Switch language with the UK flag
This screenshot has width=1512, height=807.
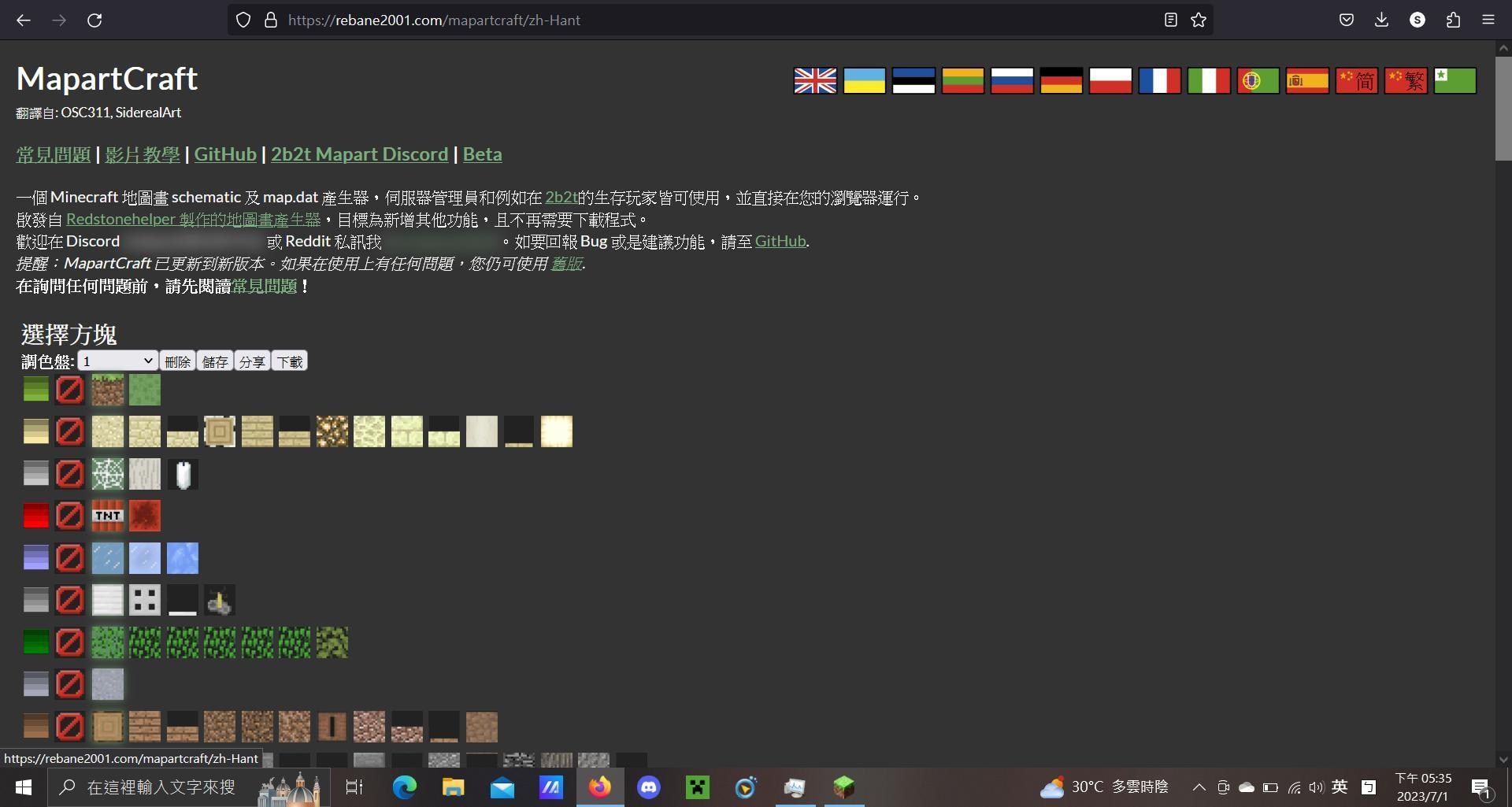point(815,80)
